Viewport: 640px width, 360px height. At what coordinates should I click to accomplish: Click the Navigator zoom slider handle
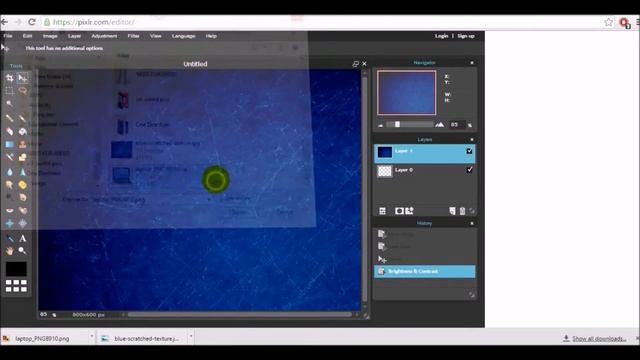[397, 124]
